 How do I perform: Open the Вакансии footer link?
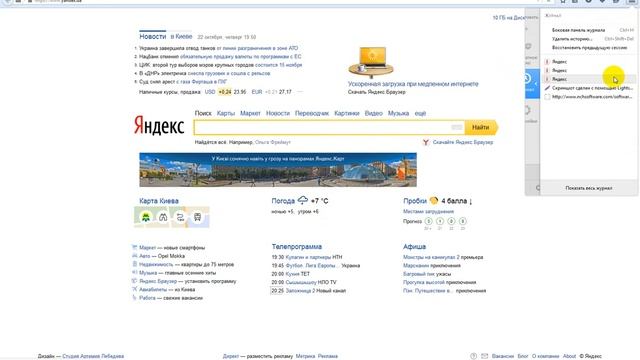coord(502,356)
